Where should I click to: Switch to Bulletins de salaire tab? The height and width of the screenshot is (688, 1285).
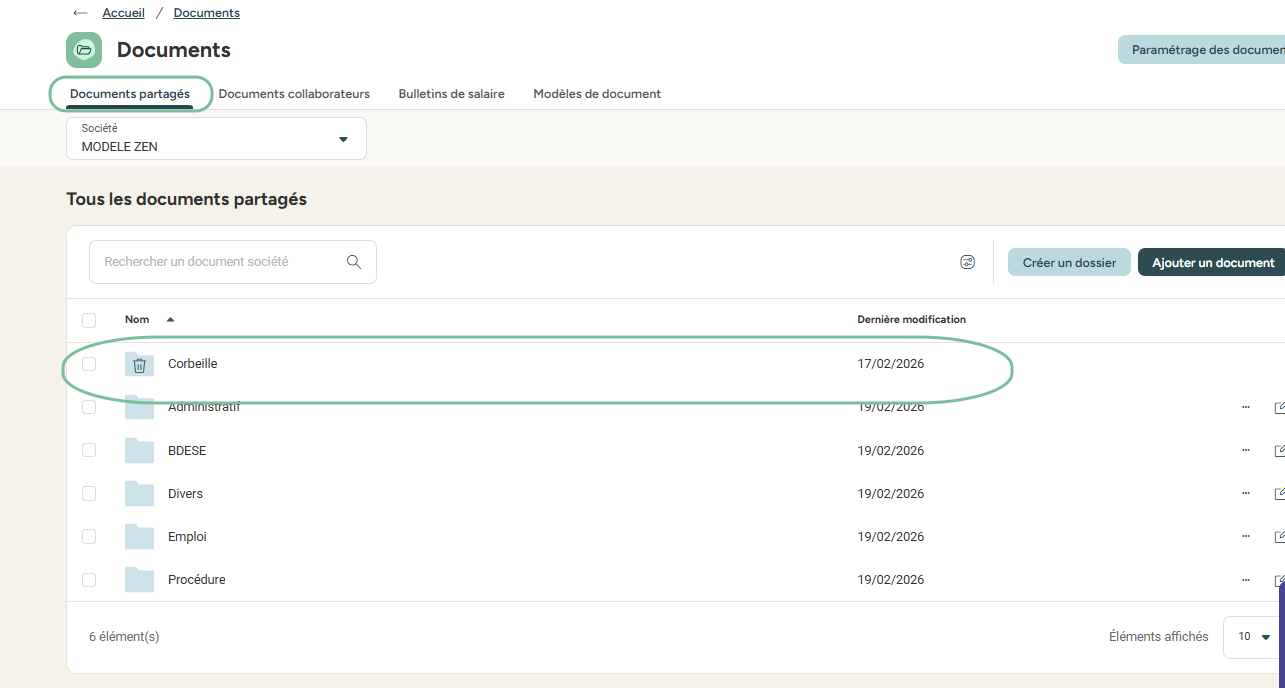point(451,94)
